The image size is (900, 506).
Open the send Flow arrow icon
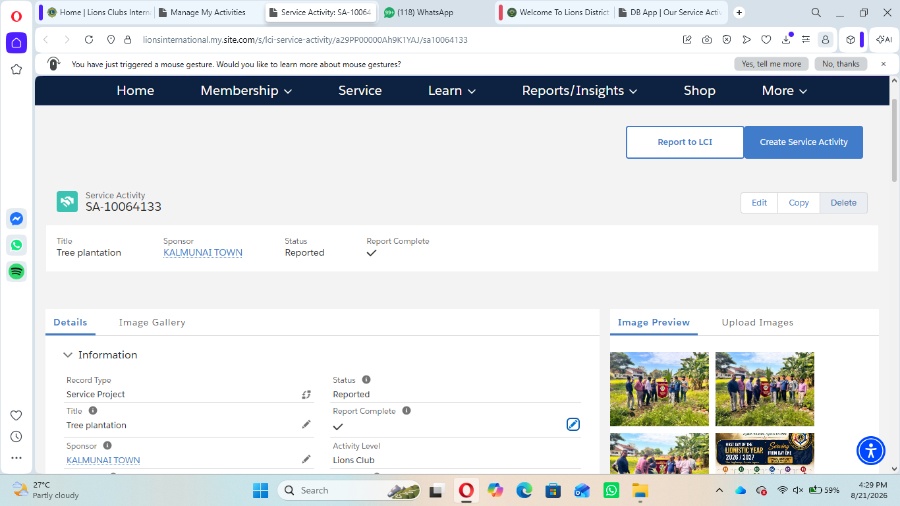pyautogui.click(x=746, y=40)
